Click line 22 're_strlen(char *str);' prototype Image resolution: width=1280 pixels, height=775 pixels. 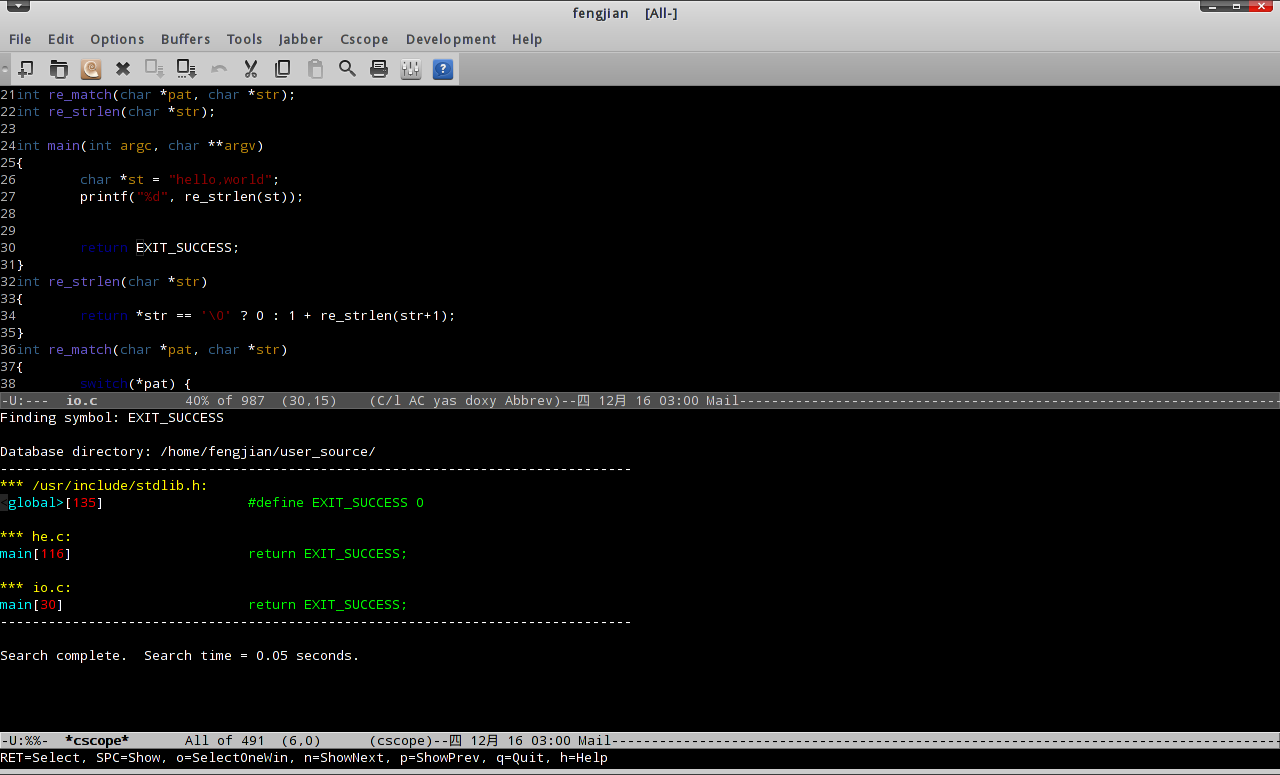(116, 111)
